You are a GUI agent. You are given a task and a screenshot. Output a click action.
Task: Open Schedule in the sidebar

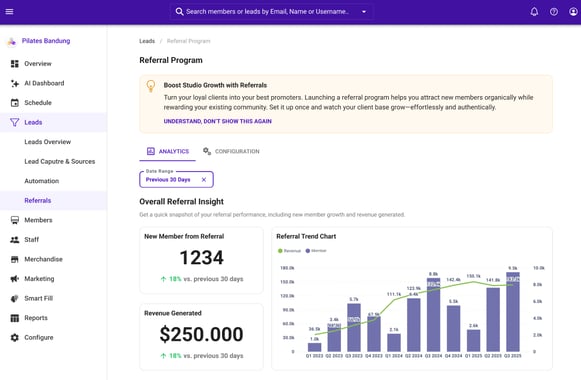click(54, 103)
